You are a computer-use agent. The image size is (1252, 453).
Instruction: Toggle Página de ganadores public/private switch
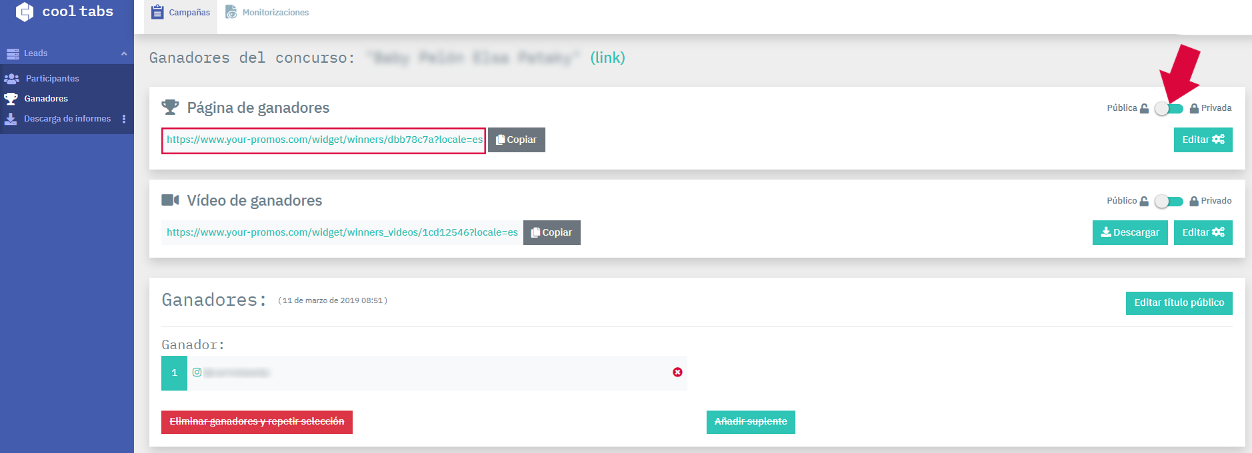(x=1169, y=108)
